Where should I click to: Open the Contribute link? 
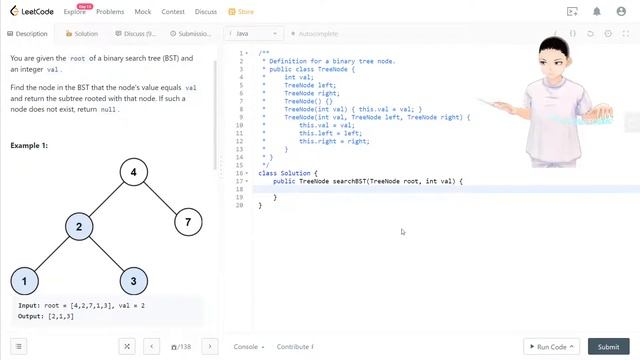coord(295,347)
